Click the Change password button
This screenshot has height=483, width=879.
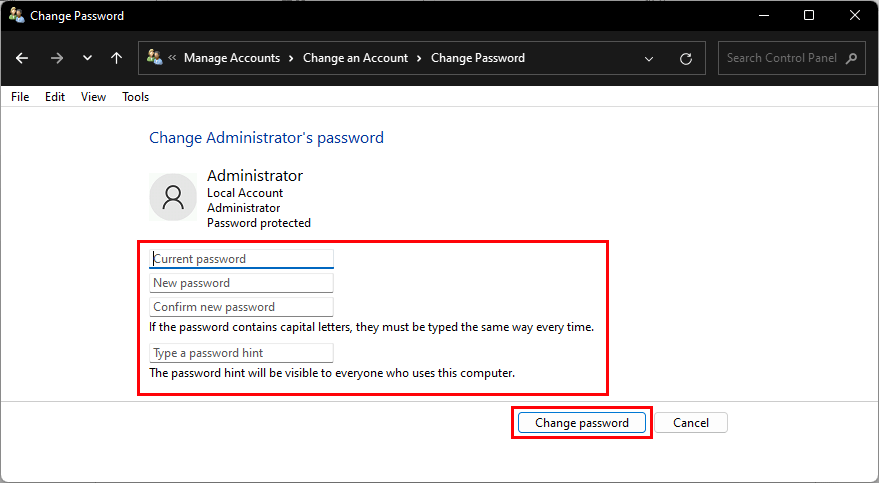pos(582,422)
